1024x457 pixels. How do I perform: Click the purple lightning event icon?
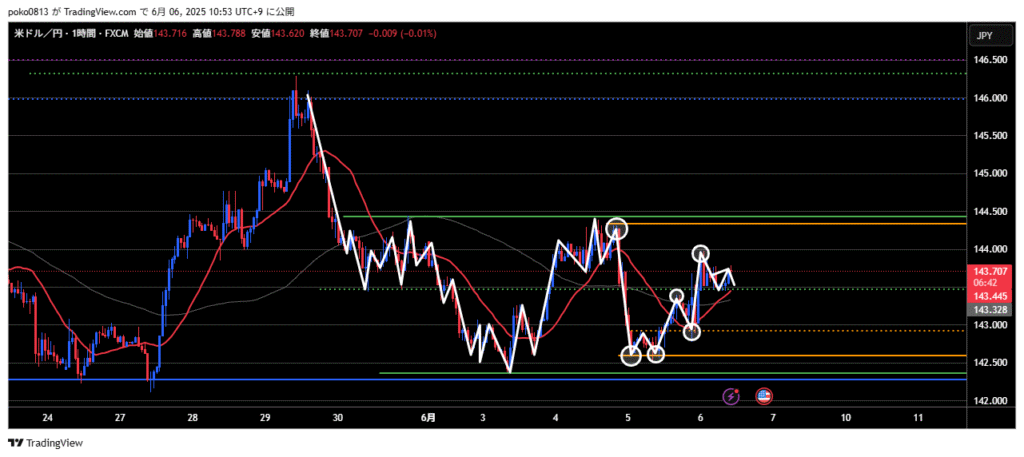click(x=731, y=396)
